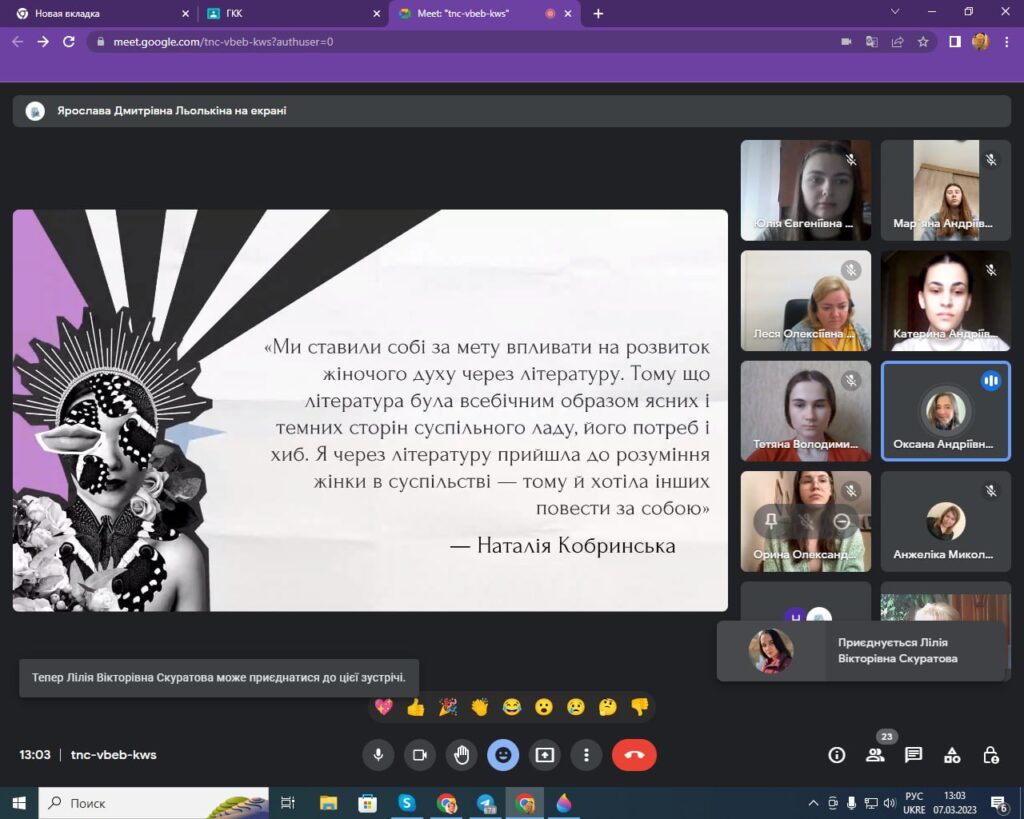Show the participants list with 23 people
1024x819 pixels.
875,755
